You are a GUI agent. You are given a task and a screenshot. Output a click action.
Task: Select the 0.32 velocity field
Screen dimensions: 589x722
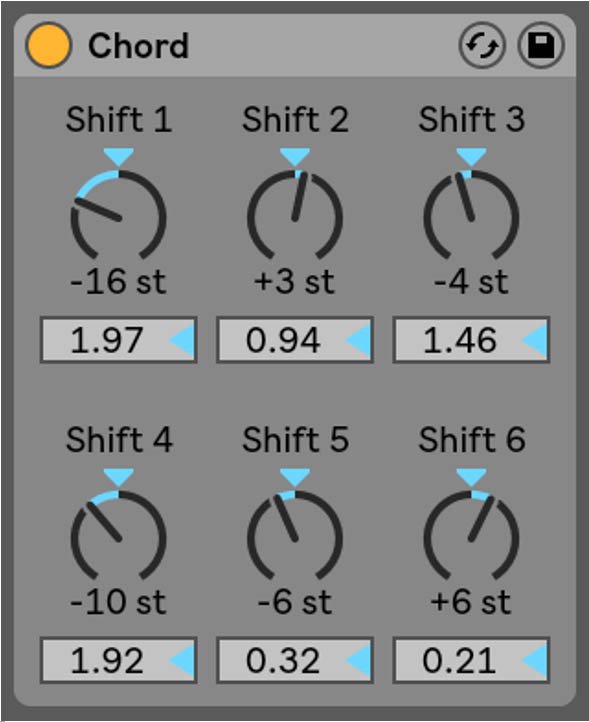pos(295,660)
